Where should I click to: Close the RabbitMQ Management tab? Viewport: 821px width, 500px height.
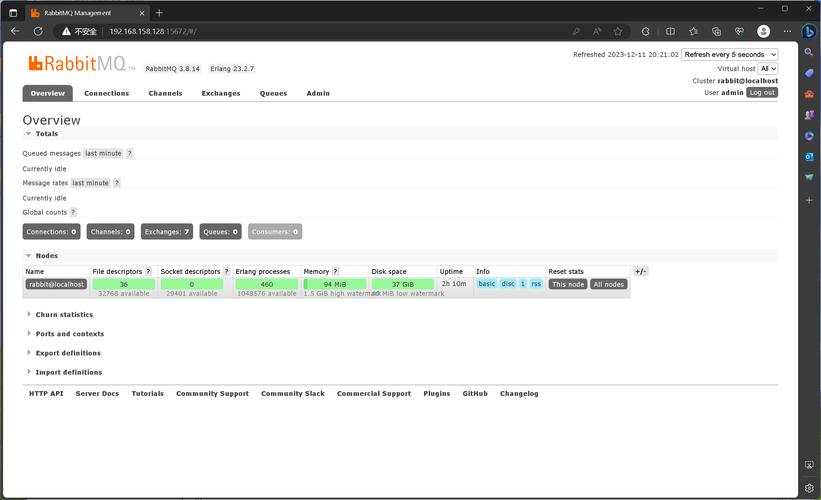141,13
